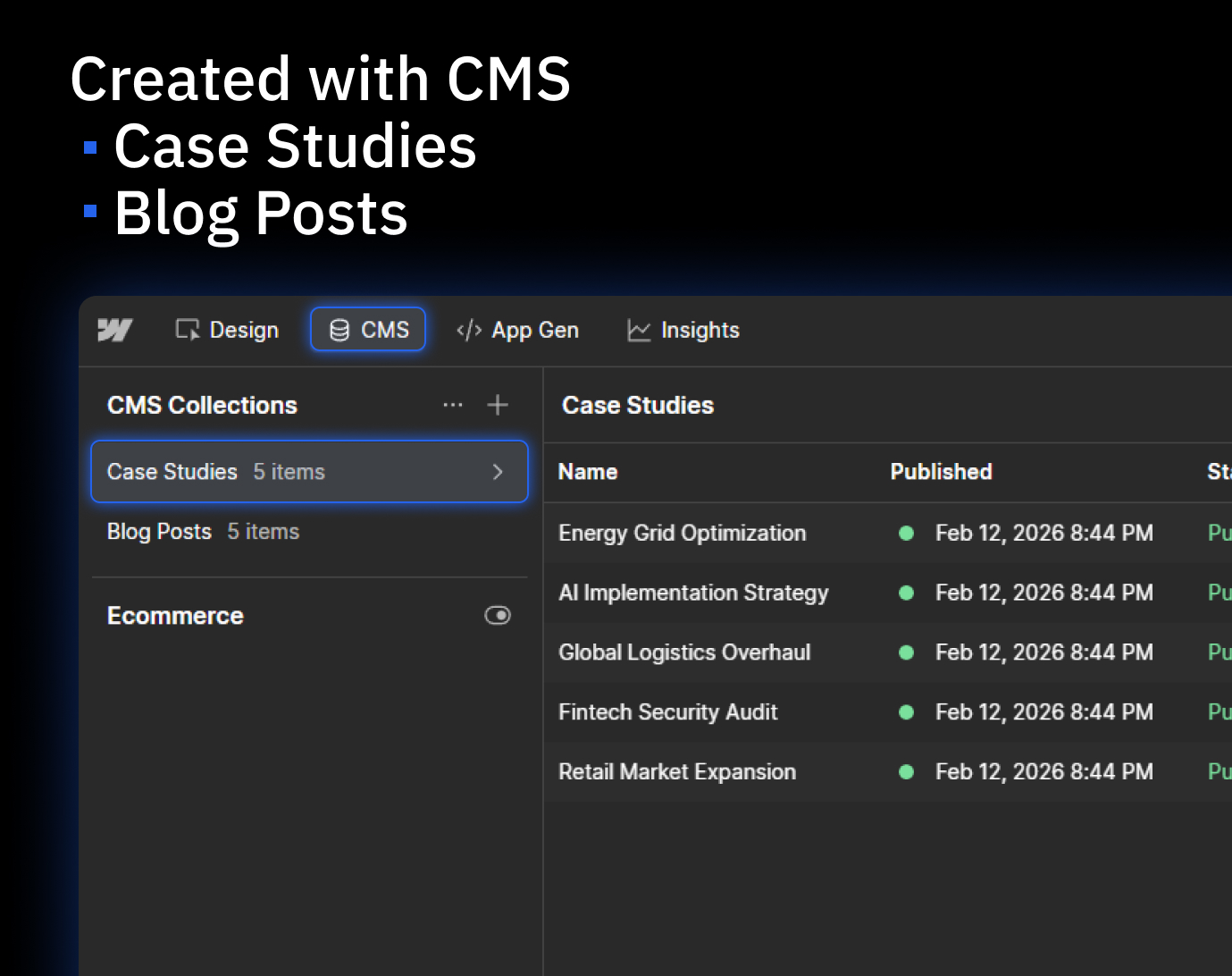Create a new collection with the plus icon
Image resolution: width=1232 pixels, height=976 pixels.
498,405
